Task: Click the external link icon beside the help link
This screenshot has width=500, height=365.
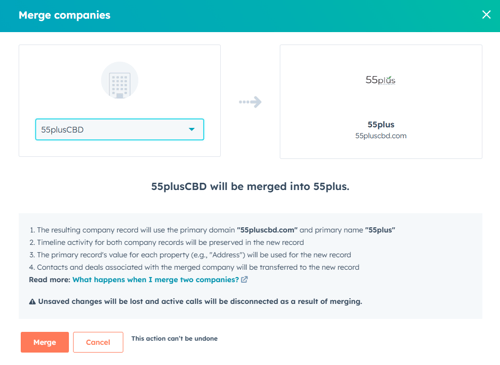Action: tap(244, 280)
